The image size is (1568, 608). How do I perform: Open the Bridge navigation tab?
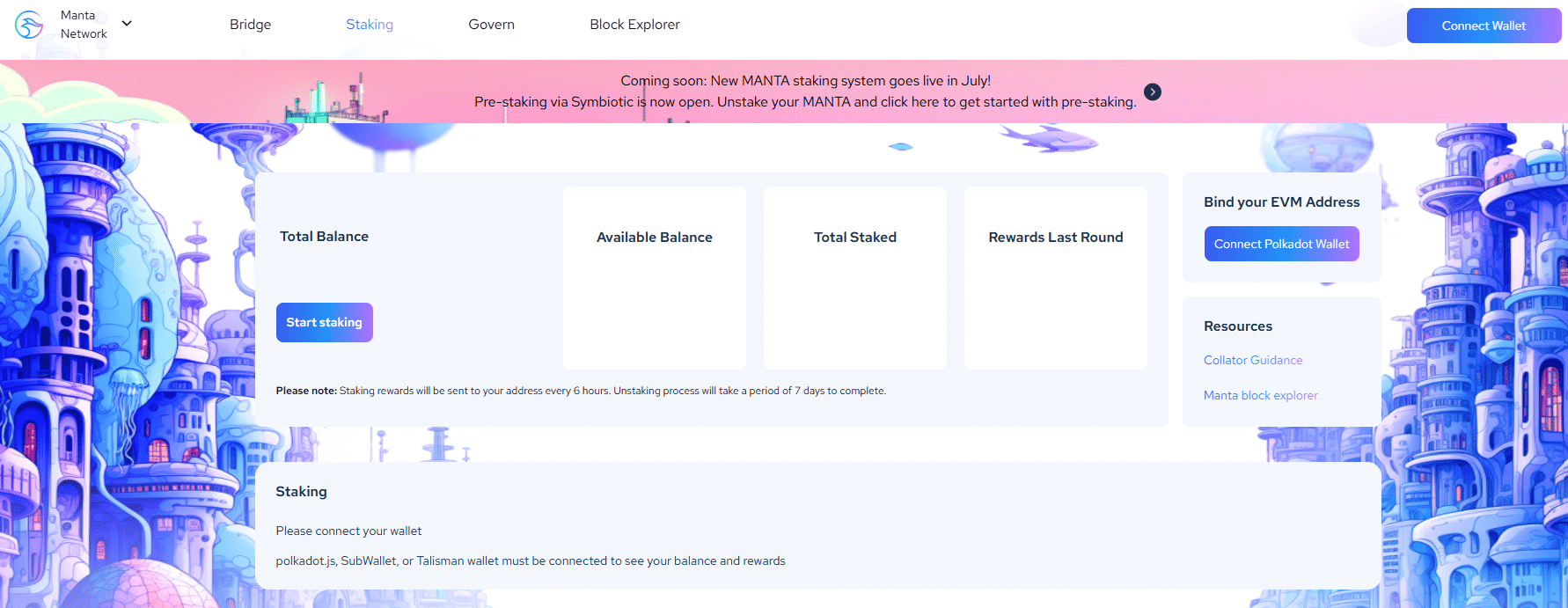(x=251, y=25)
